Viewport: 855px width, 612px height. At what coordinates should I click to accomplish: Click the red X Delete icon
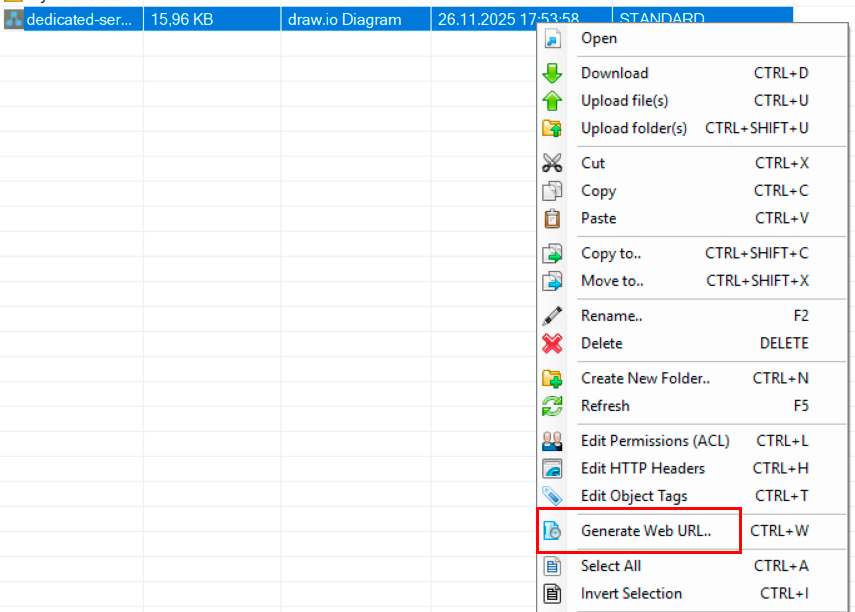(x=552, y=343)
